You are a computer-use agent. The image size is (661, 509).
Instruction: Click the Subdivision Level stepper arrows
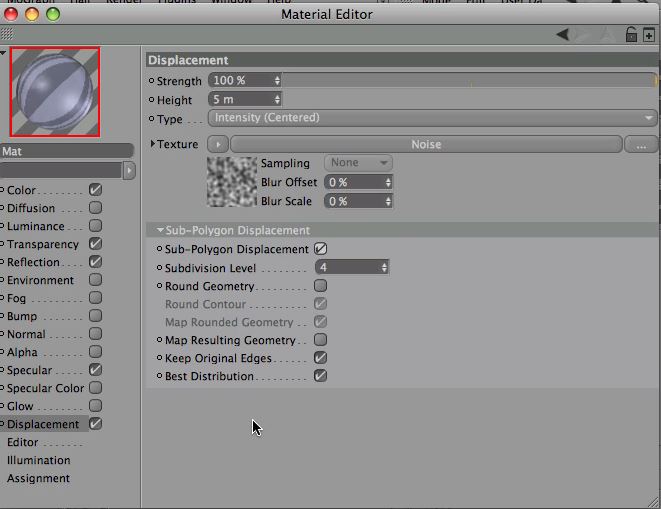[384, 267]
